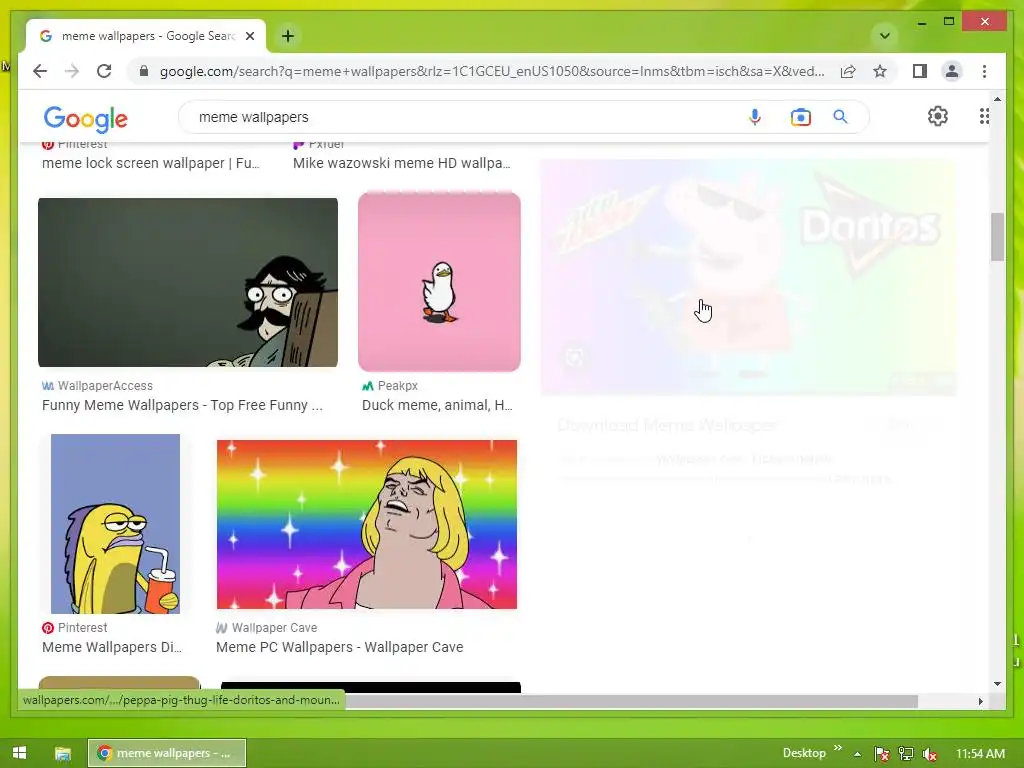
Task: Search by image camera icon
Action: point(801,117)
